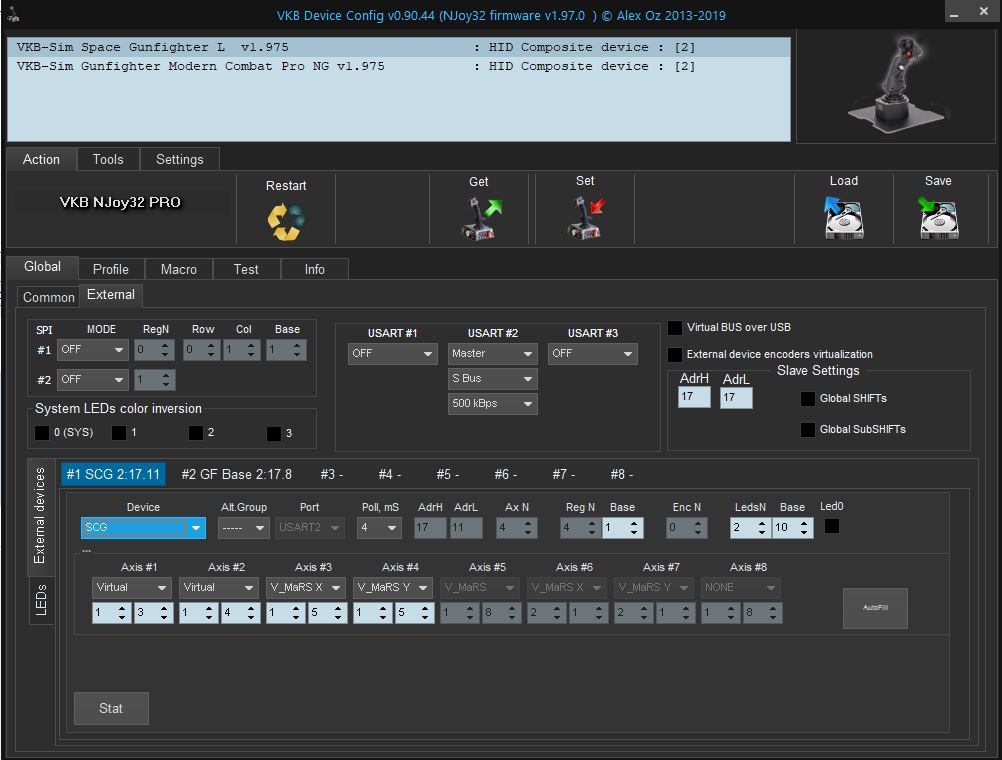
Task: Click the Restart recycle icon
Action: click(286, 221)
